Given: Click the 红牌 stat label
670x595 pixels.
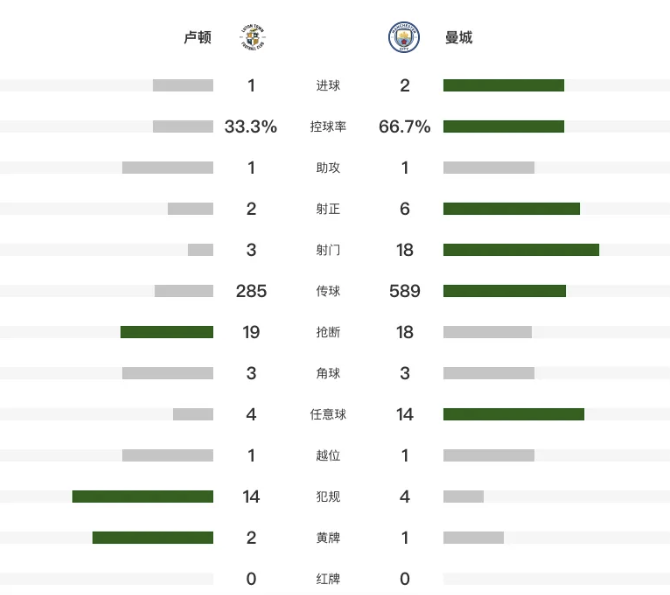Looking at the screenshot, I should (x=328, y=579).
